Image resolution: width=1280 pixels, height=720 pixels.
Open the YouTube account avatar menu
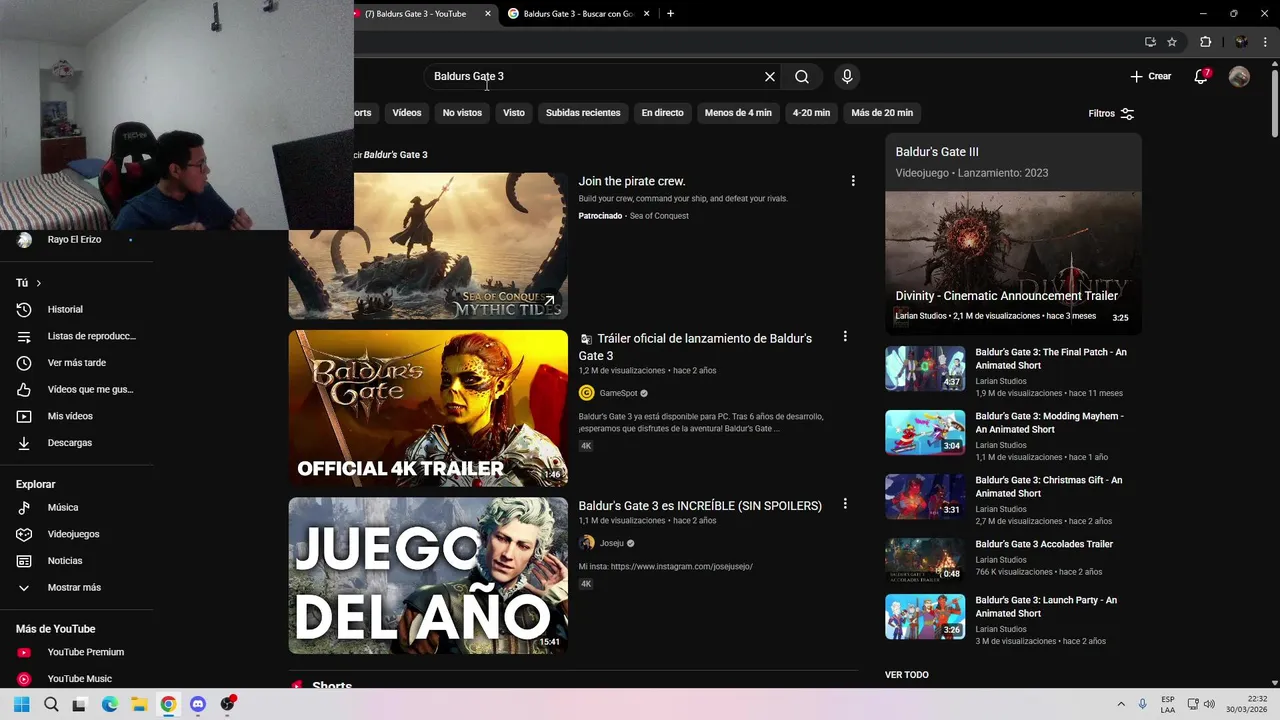tap(1239, 77)
